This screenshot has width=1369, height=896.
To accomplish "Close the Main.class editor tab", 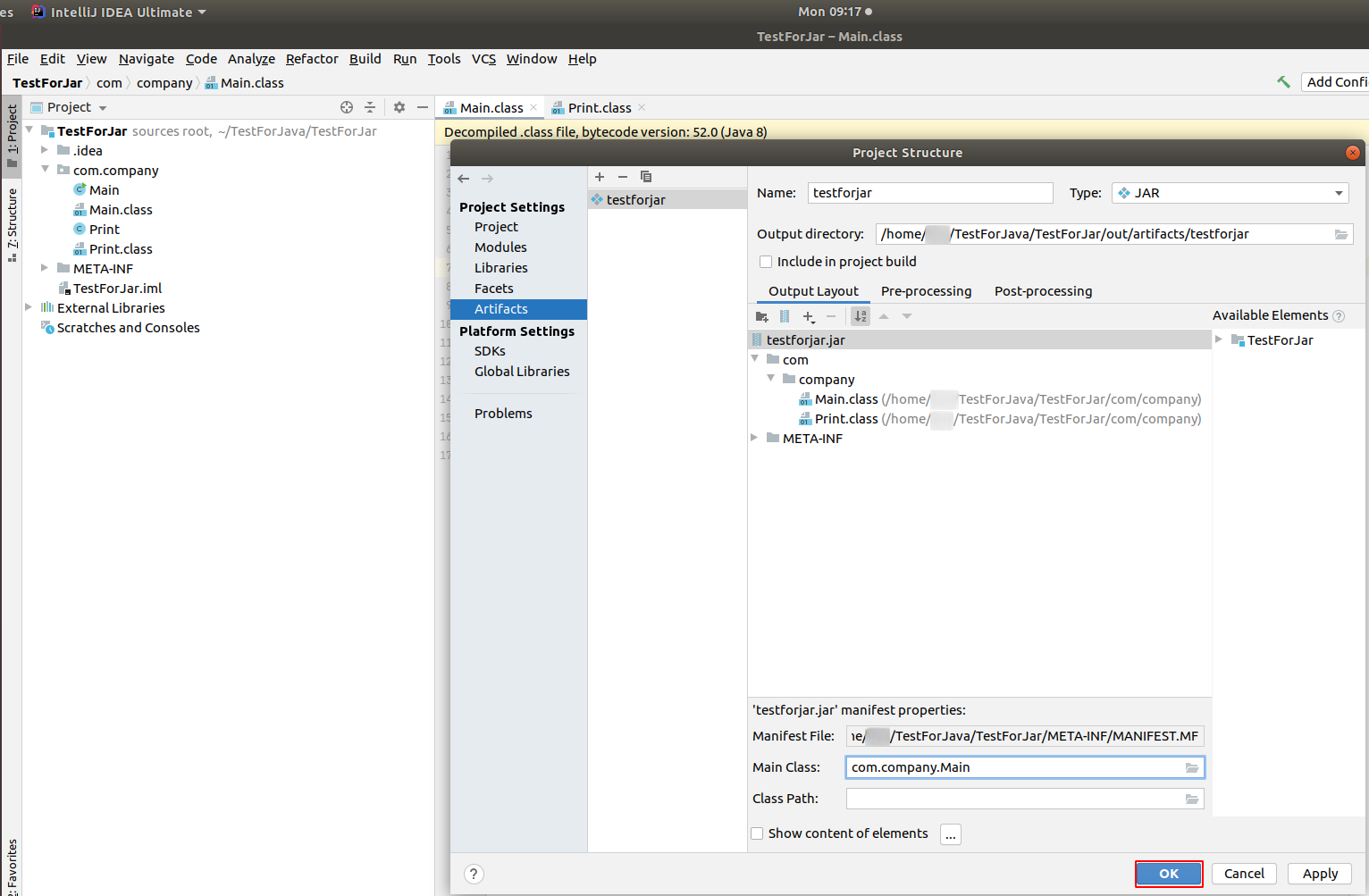I will tap(533, 107).
